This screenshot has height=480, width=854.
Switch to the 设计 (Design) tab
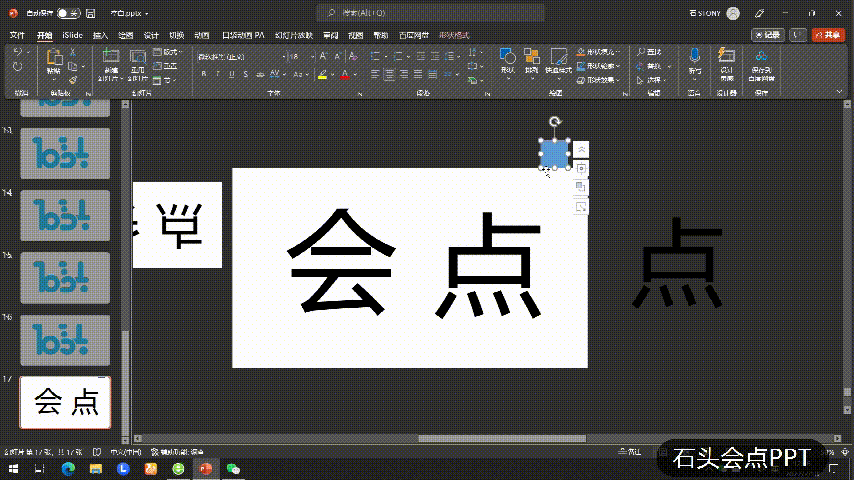[151, 35]
